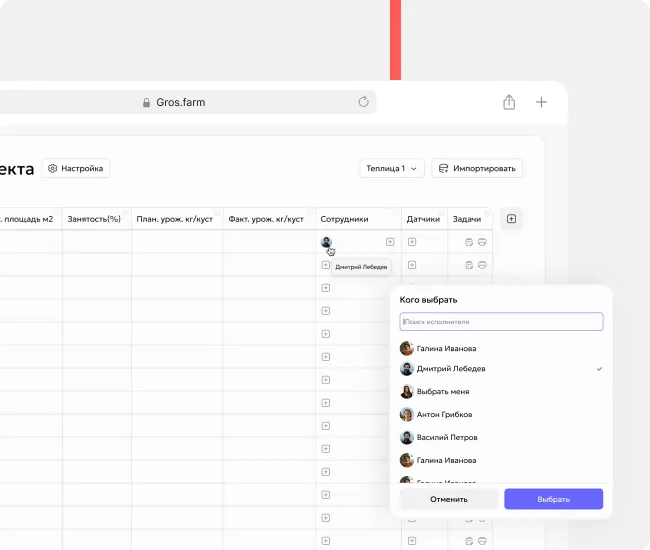The height and width of the screenshot is (550, 650).
Task: Add sensor in first row of Датчики column
Action: coord(412,242)
